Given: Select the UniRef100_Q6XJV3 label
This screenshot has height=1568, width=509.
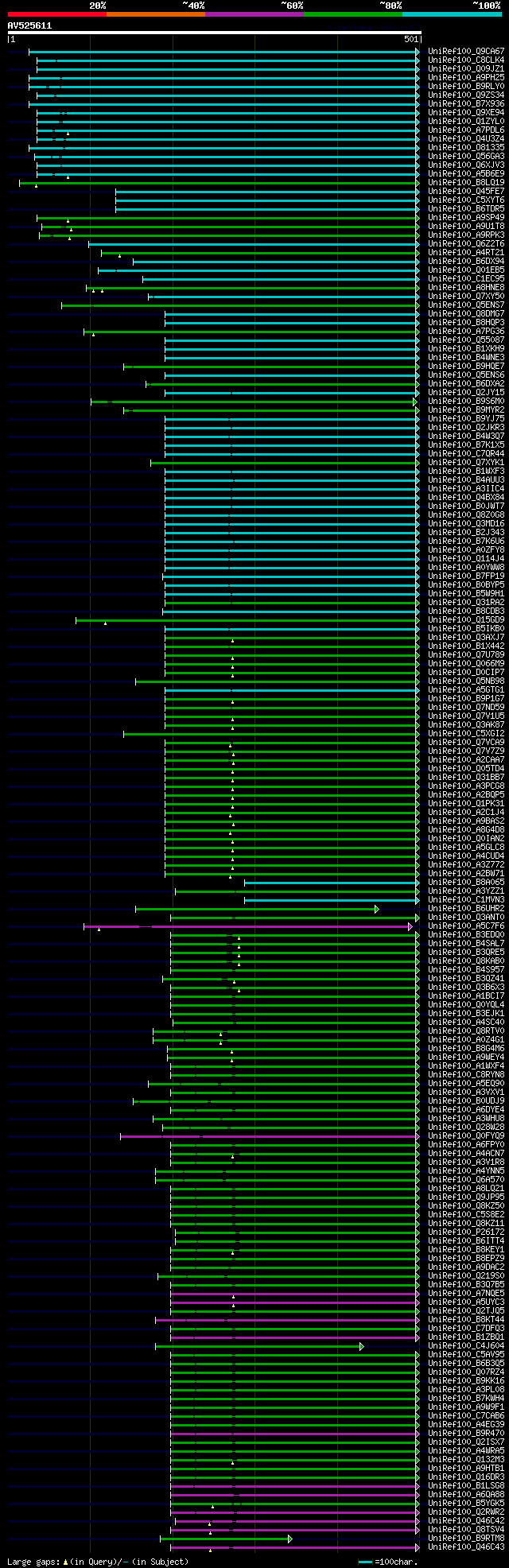Looking at the screenshot, I should click(466, 165).
